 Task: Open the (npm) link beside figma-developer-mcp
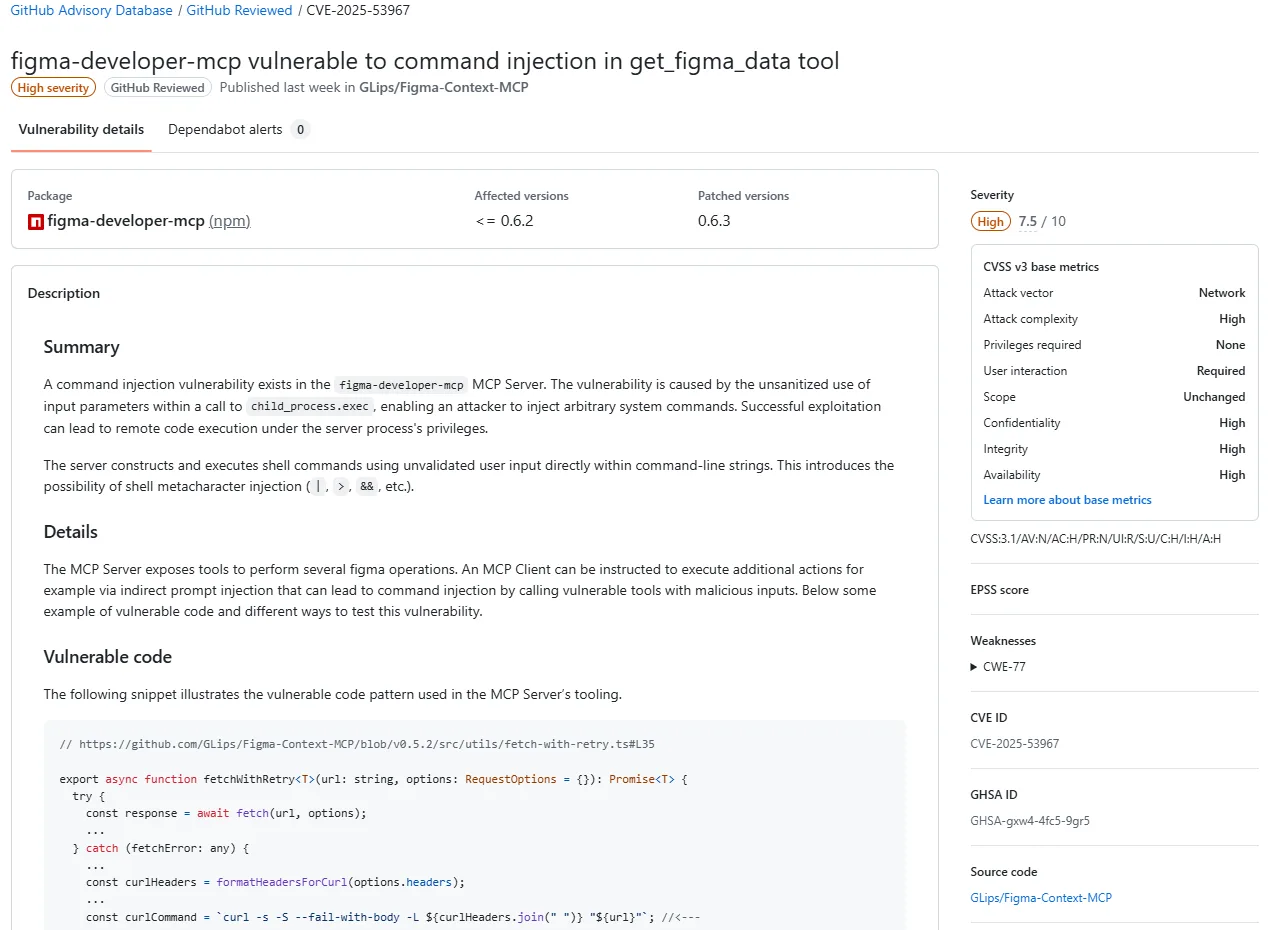[x=230, y=221]
